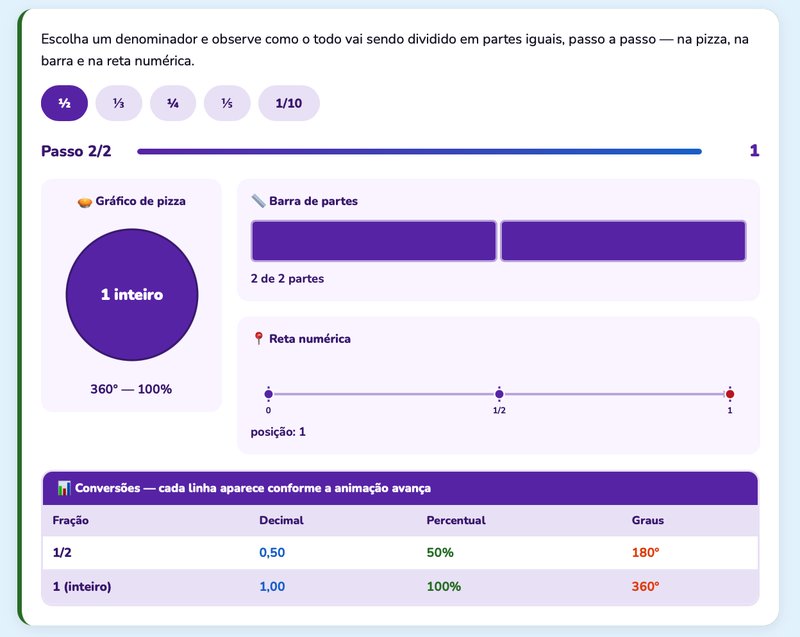The height and width of the screenshot is (637, 800).
Task: Click the '50%' percentage cell
Action: click(440, 552)
